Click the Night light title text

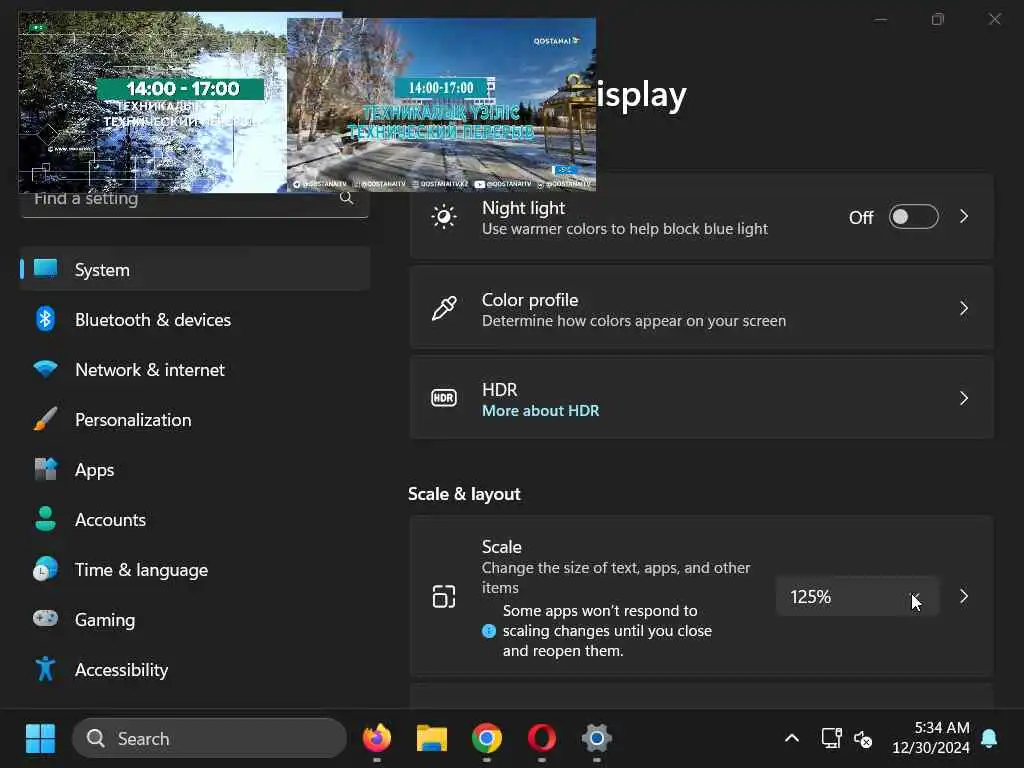tap(523, 208)
